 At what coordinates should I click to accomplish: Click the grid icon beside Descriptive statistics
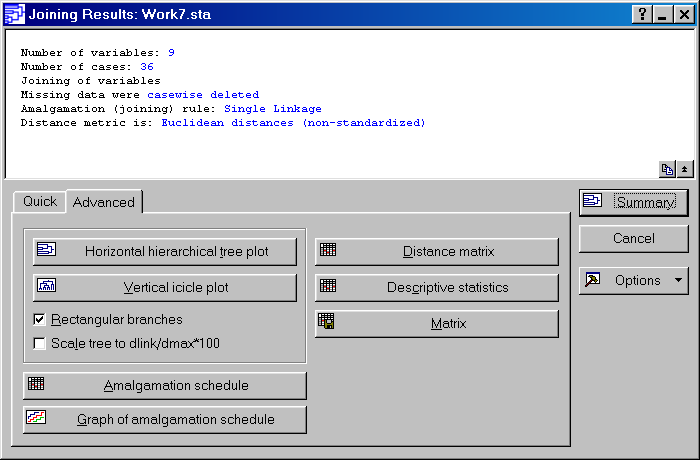pyautogui.click(x=328, y=285)
